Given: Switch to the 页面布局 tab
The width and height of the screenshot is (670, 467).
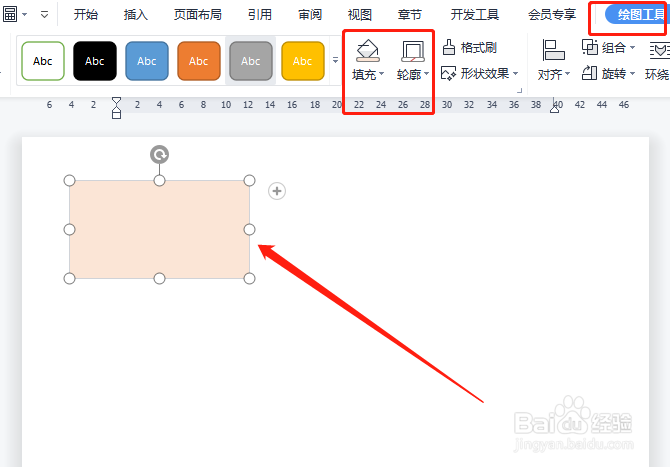Looking at the screenshot, I should pyautogui.click(x=197, y=15).
